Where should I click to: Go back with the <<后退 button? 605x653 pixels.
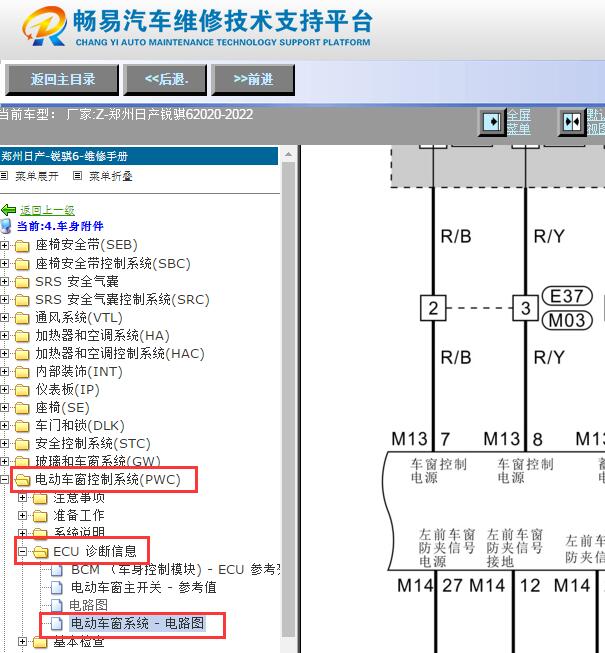click(x=165, y=80)
